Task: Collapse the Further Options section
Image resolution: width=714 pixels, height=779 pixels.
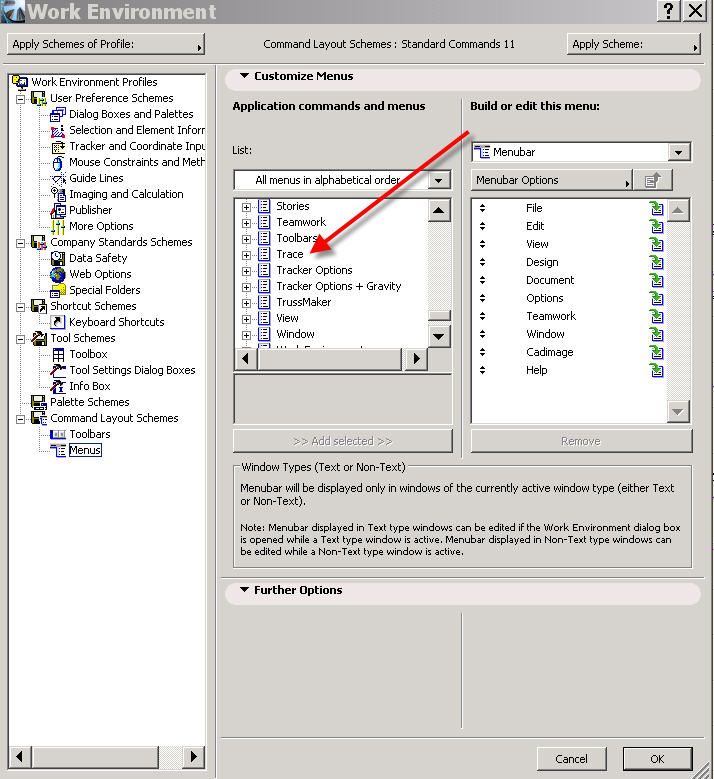Action: tap(244, 590)
